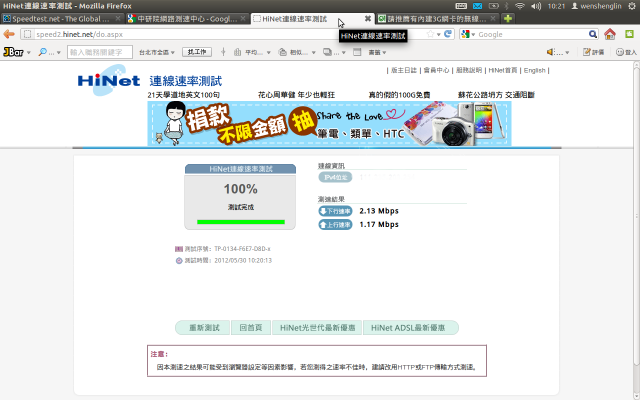Viewport: 640px width, 400px height.
Task: Click the JBar megaphone icon
Action: tap(550, 52)
